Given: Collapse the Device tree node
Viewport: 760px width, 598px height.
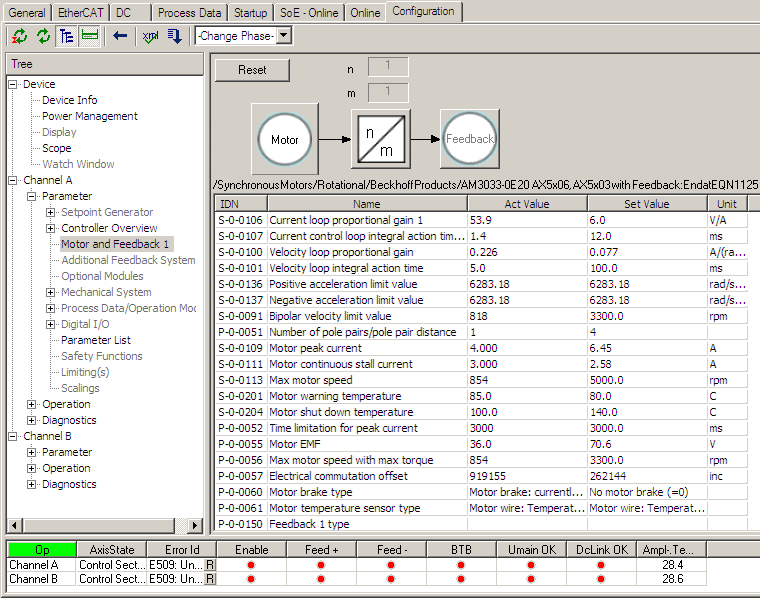Looking at the screenshot, I should point(13,84).
